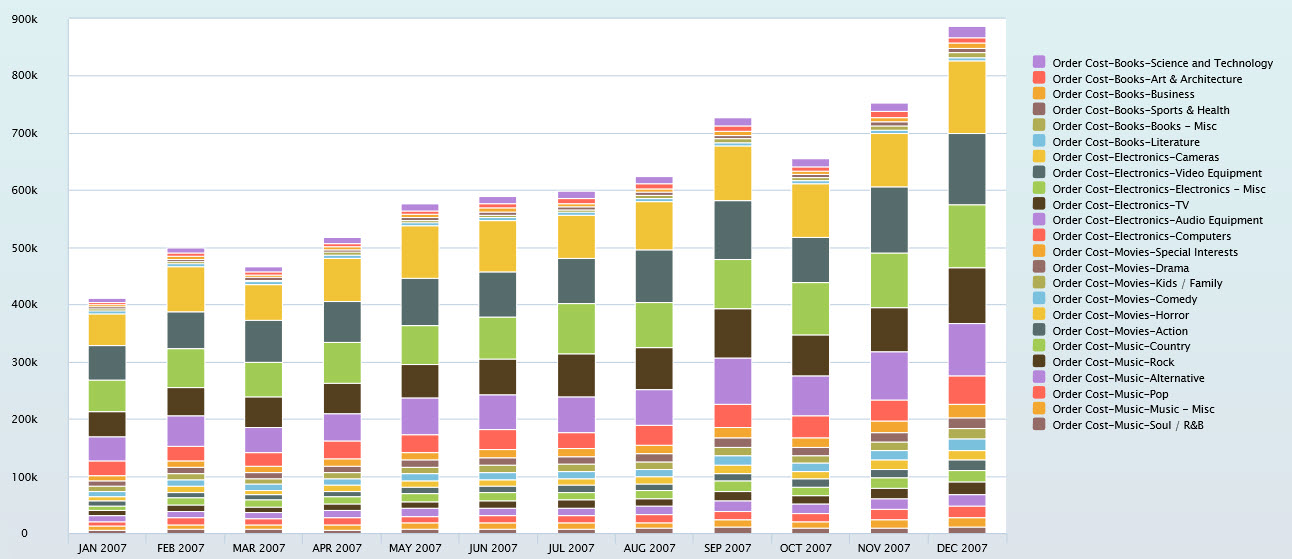This screenshot has height=559, width=1292.
Task: Click the large yellow Cameras segment in DEC 2007
Action: pos(967,97)
